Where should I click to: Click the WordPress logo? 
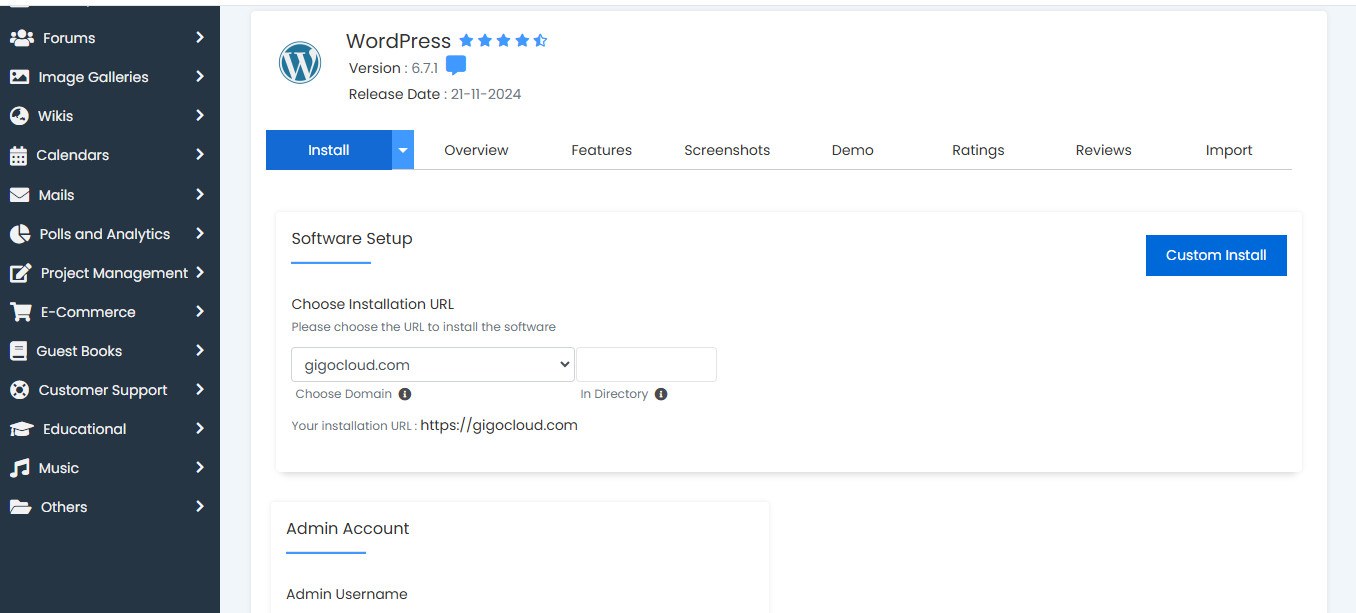click(x=300, y=63)
